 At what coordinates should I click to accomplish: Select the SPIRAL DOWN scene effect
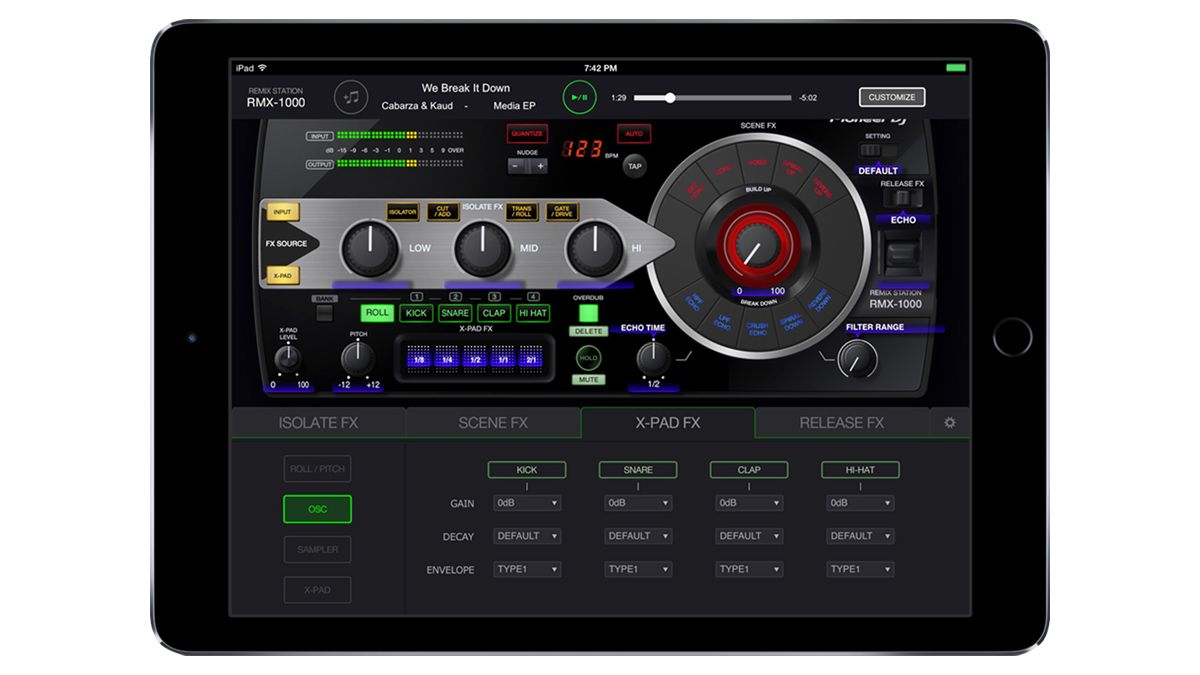coord(793,322)
